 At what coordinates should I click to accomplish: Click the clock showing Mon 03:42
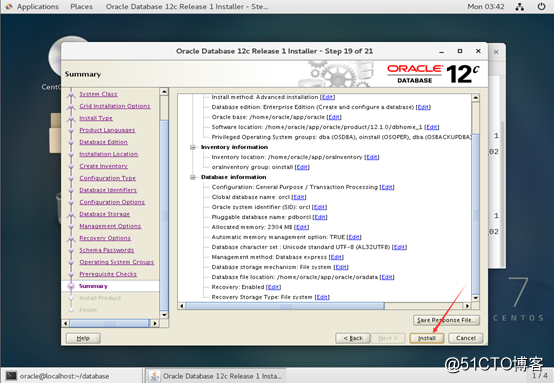pyautogui.click(x=486, y=6)
